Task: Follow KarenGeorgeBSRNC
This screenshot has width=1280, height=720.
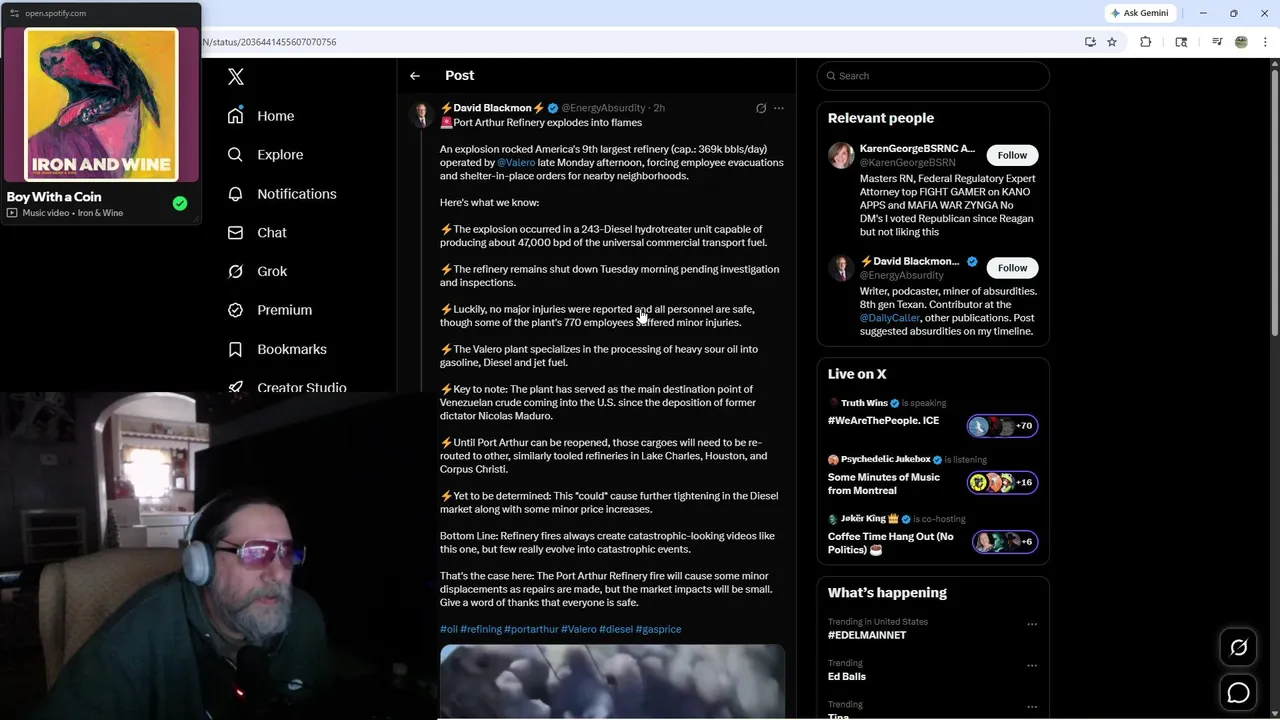Action: [1012, 155]
